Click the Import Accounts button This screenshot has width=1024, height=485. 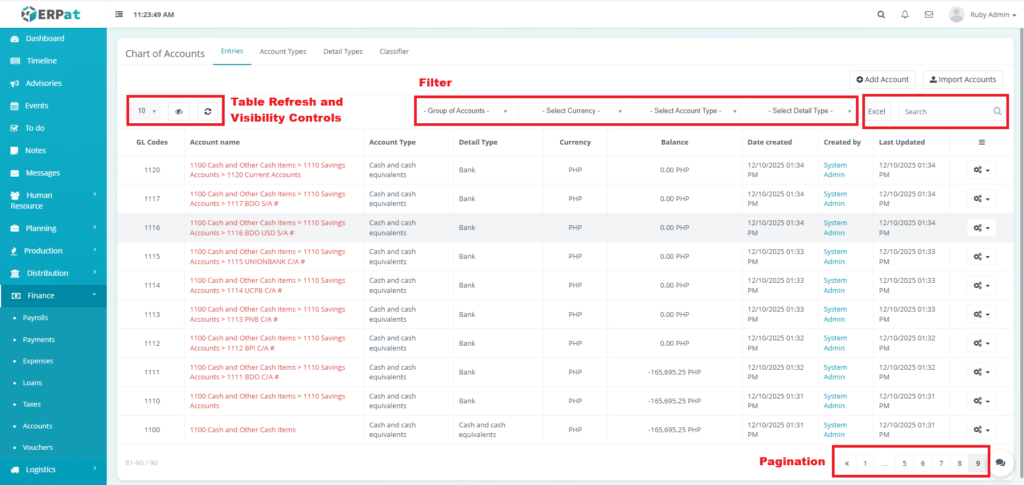(963, 79)
